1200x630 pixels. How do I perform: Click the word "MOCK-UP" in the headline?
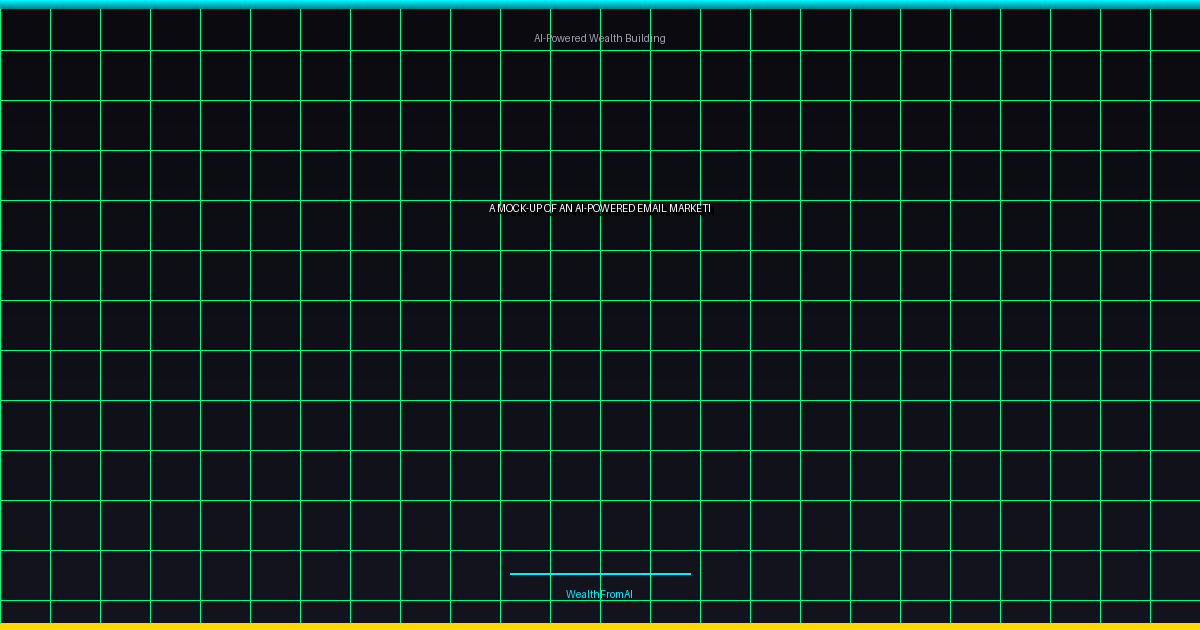(x=520, y=208)
